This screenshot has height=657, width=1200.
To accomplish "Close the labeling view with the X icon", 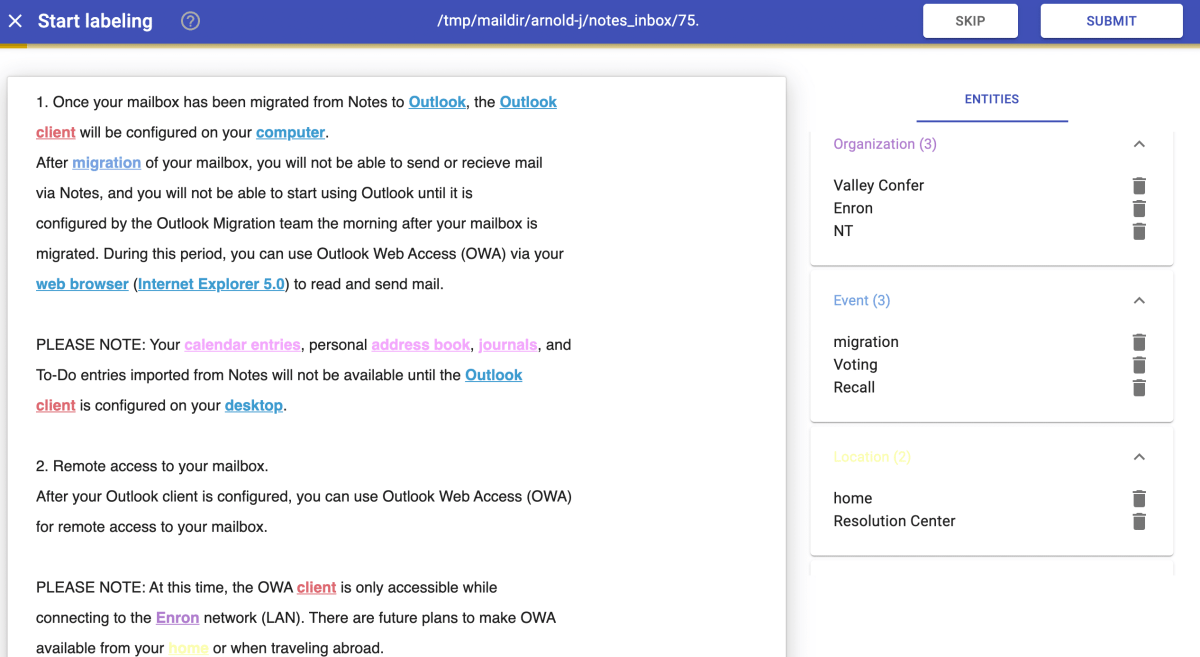I will (16, 20).
